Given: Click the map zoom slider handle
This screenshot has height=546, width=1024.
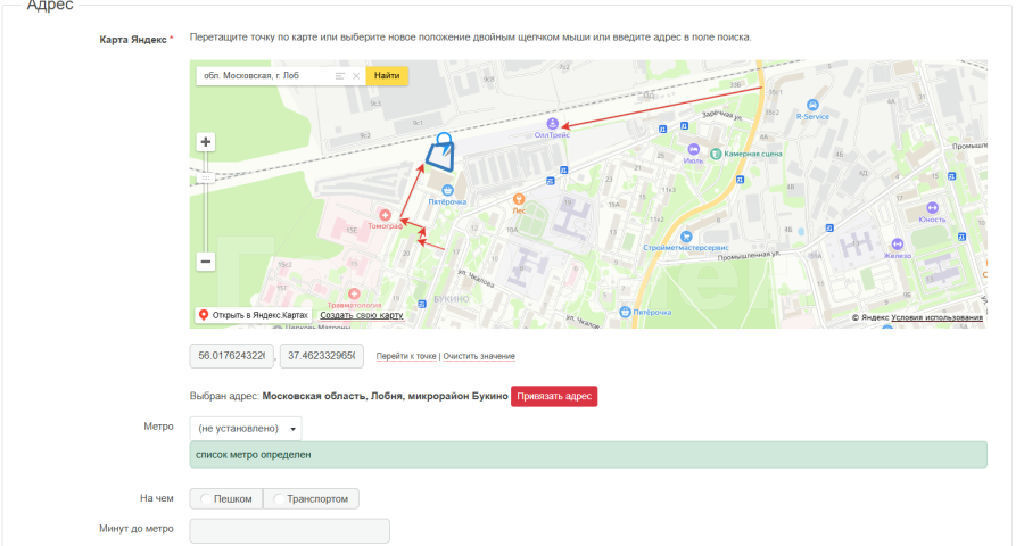Looking at the screenshot, I should point(205,177).
